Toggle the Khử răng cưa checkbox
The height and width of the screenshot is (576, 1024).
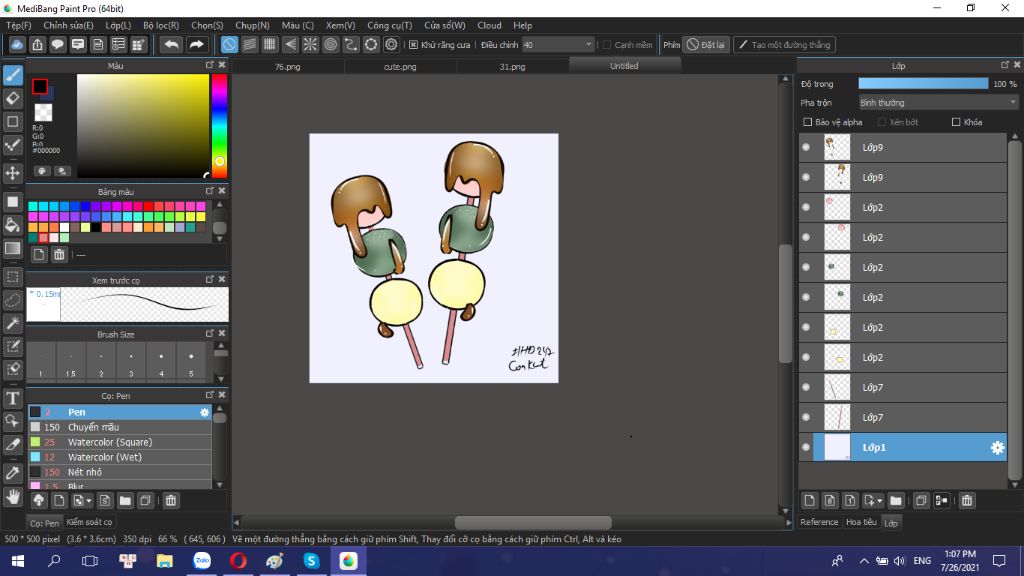click(413, 45)
